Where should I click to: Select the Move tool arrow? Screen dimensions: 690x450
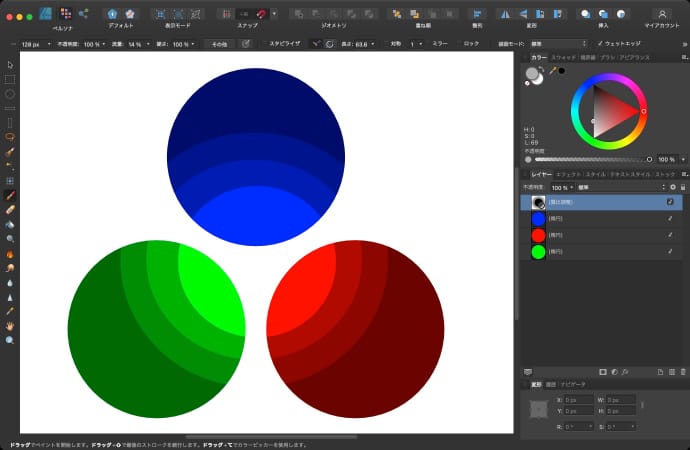10,65
